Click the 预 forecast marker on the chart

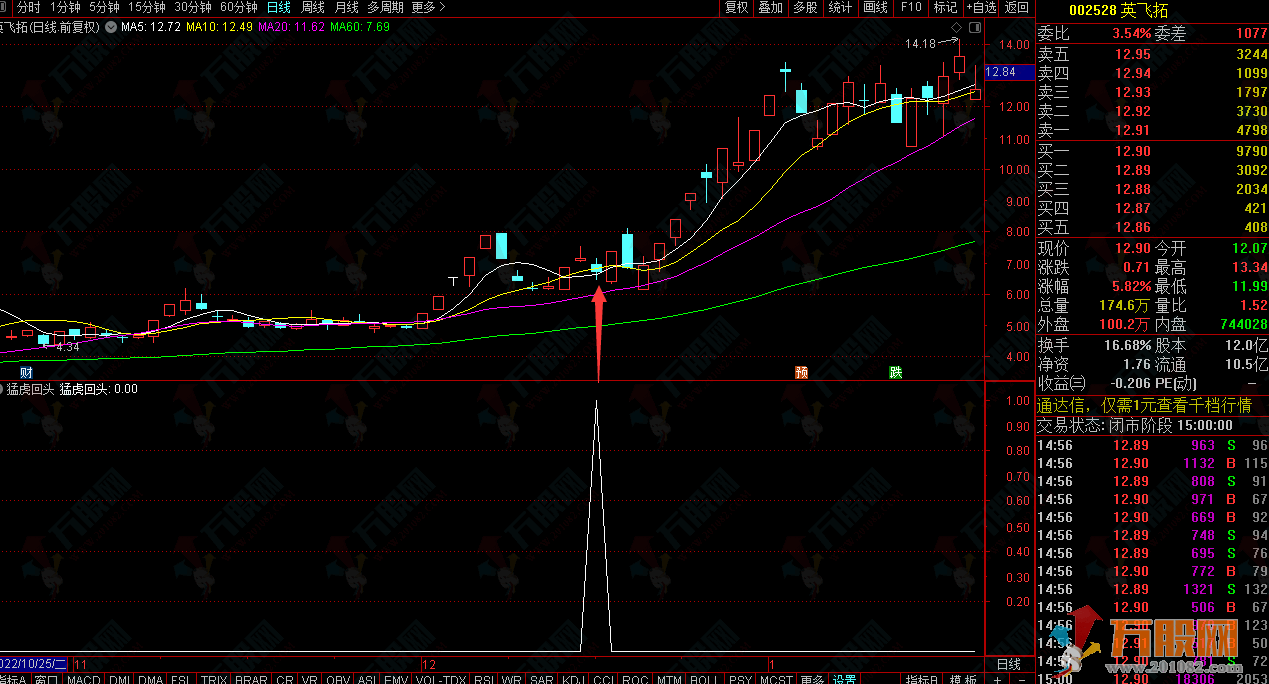[x=801, y=372]
